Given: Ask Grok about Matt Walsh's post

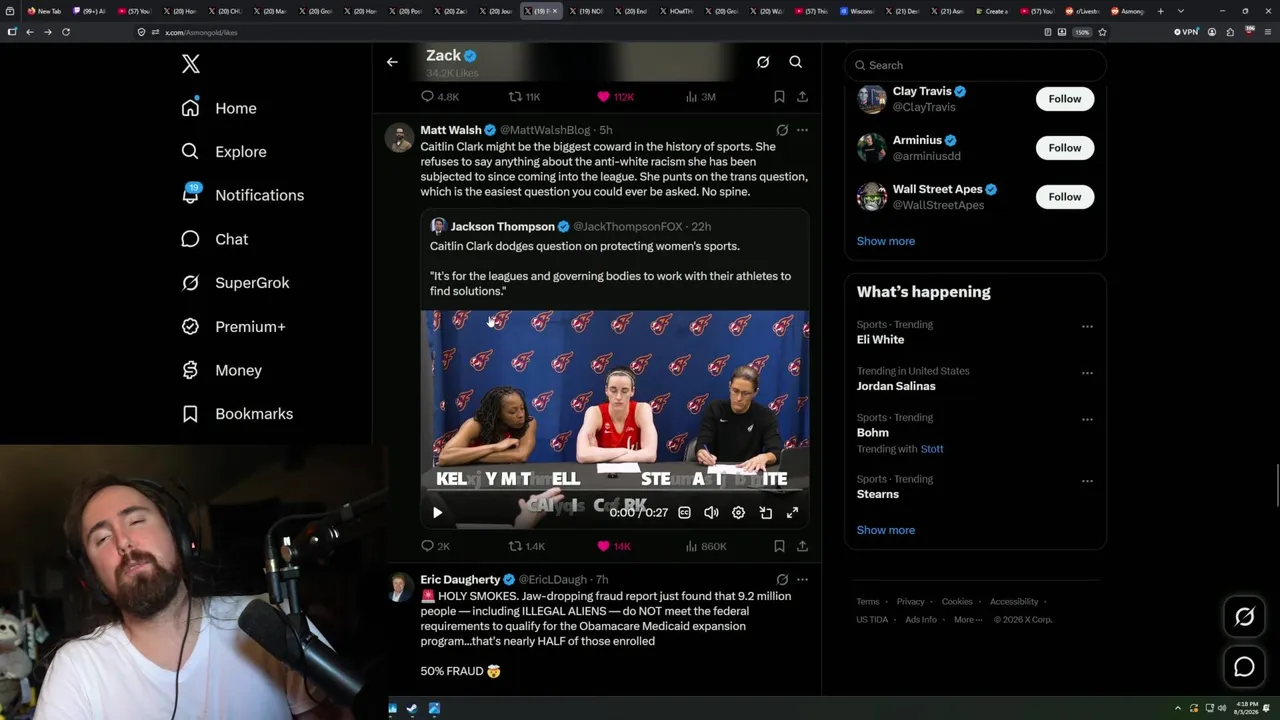Looking at the screenshot, I should click(x=782, y=130).
